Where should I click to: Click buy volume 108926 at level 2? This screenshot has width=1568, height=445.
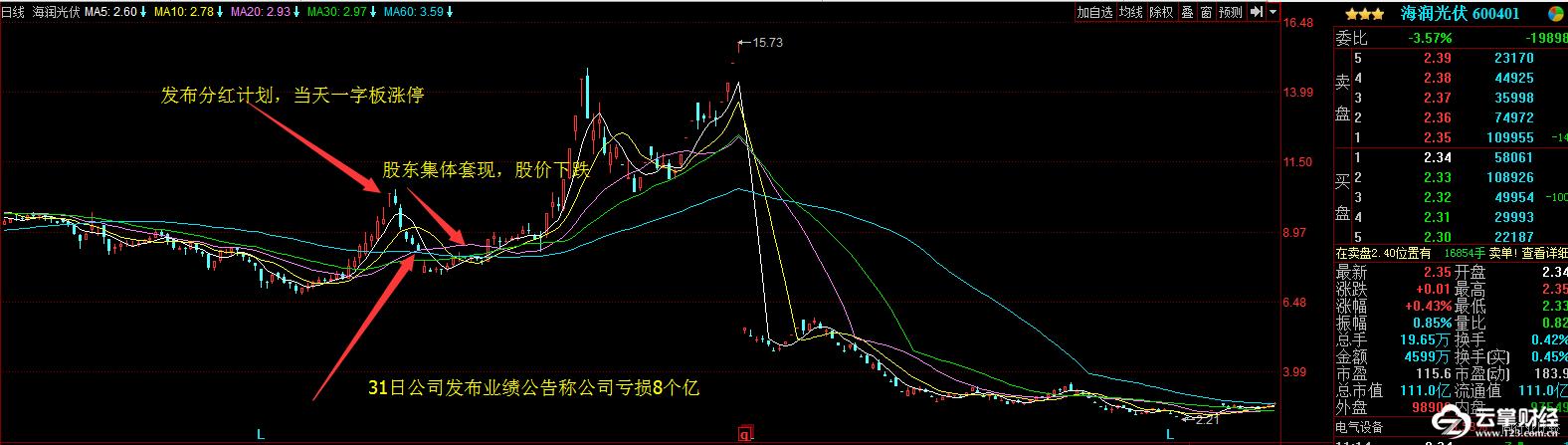pyautogui.click(x=1509, y=177)
